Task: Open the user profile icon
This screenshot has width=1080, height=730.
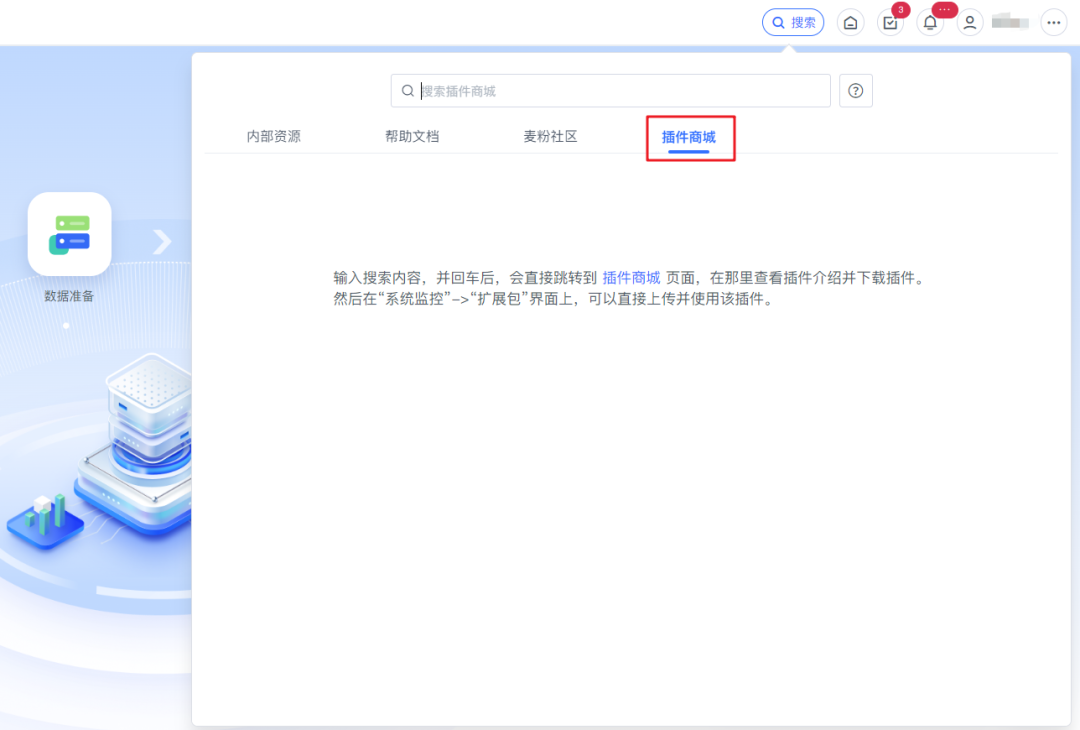Action: coord(969,22)
